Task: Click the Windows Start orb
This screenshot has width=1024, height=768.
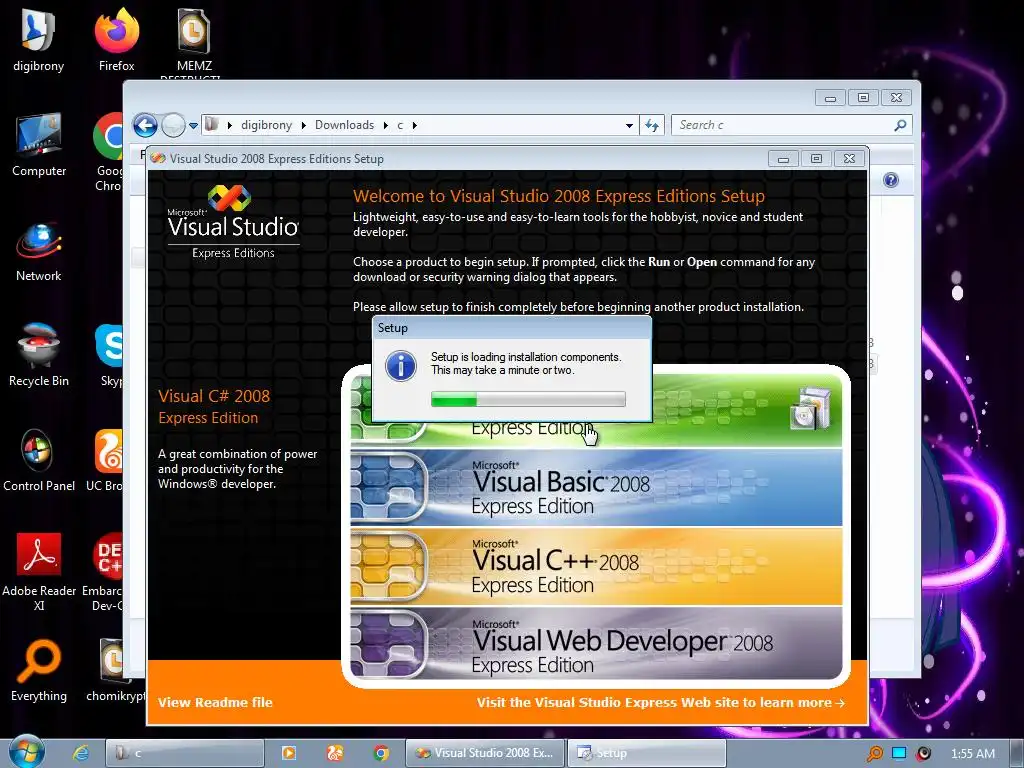Action: 26,752
